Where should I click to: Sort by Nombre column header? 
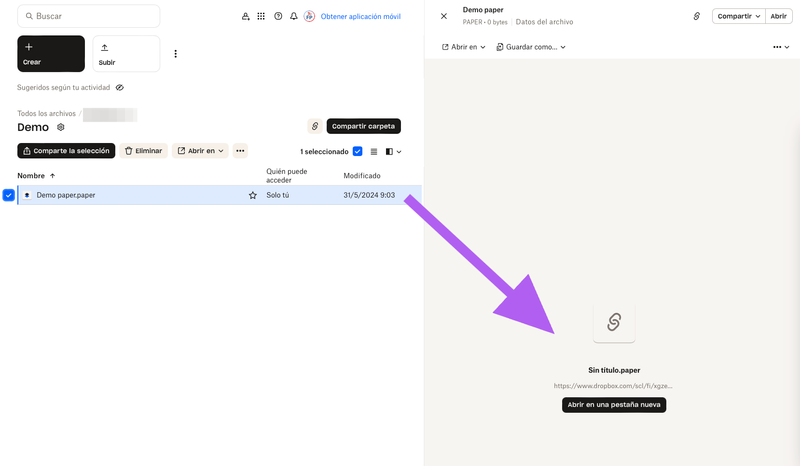[36, 176]
